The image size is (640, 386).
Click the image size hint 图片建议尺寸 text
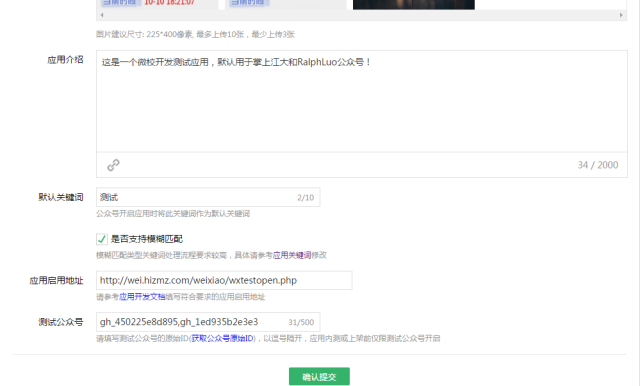[195, 34]
